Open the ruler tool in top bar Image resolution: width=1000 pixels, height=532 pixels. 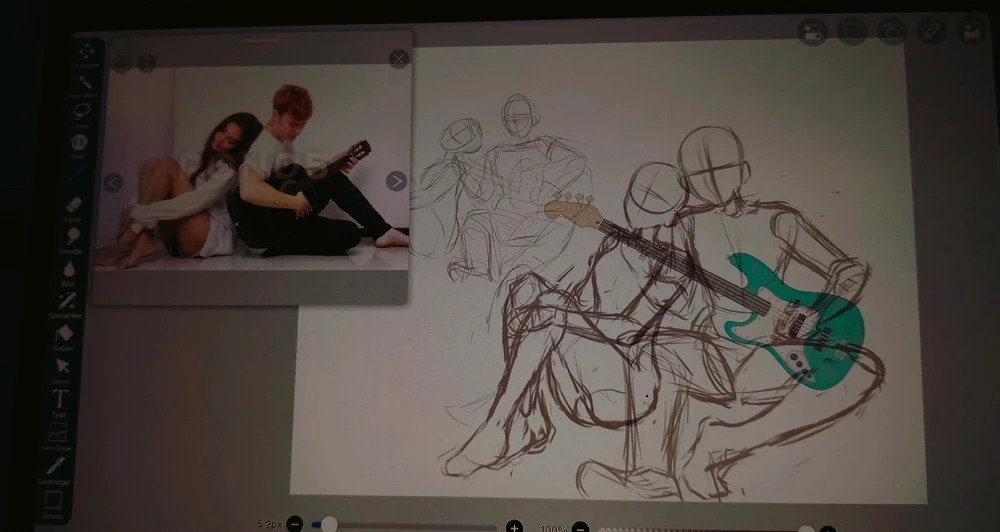click(x=931, y=30)
